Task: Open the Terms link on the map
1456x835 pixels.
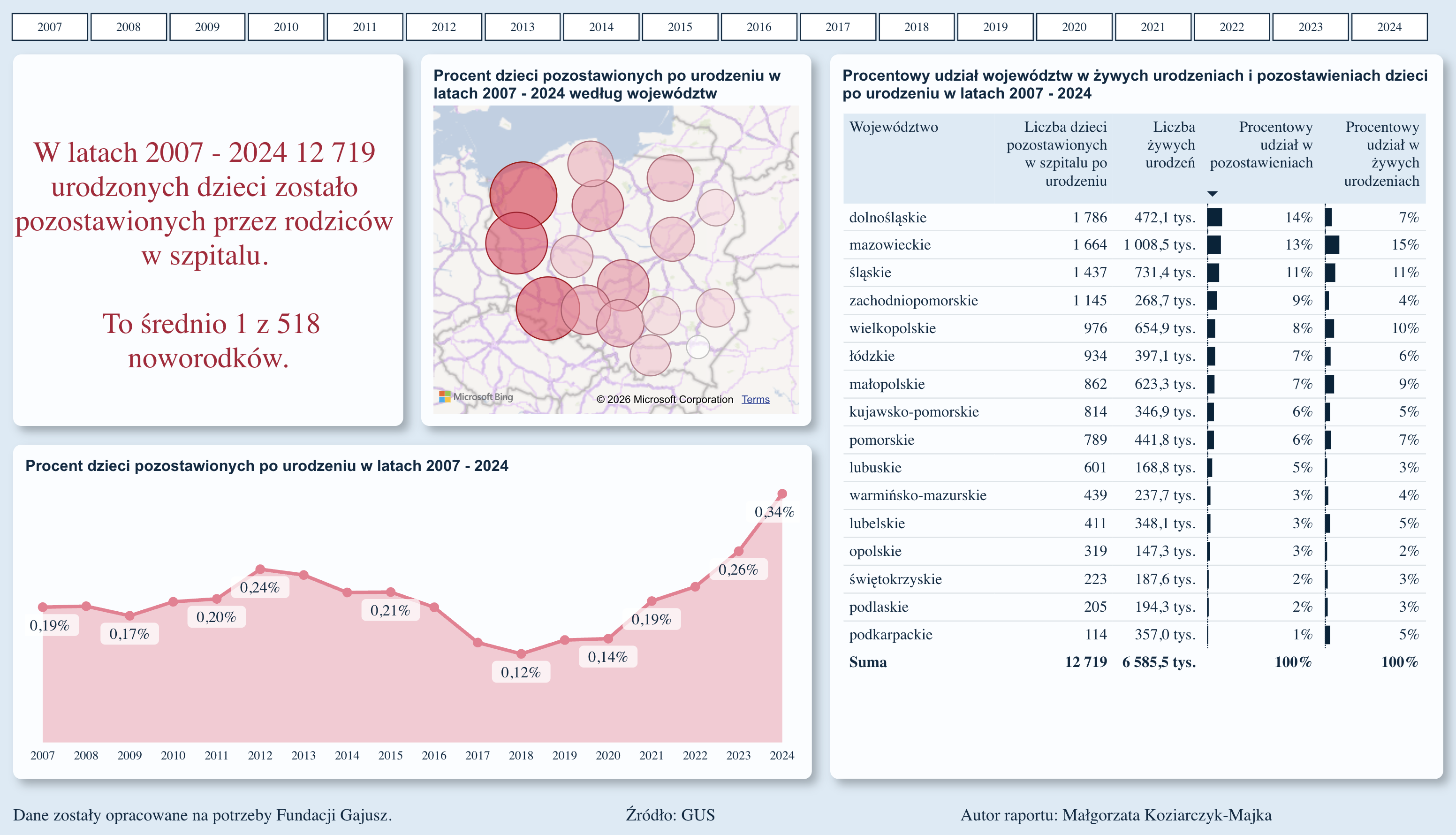Action: tap(755, 399)
